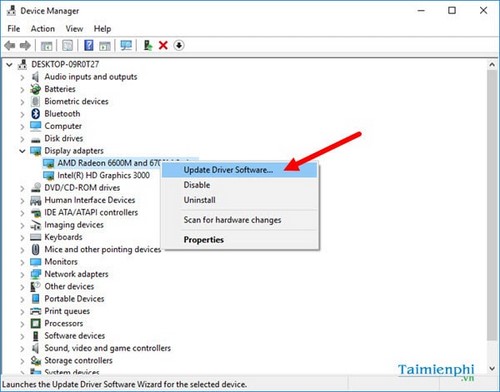This screenshot has width=500, height=392.
Task: Choose Disable in the context menu
Action: tap(239, 185)
